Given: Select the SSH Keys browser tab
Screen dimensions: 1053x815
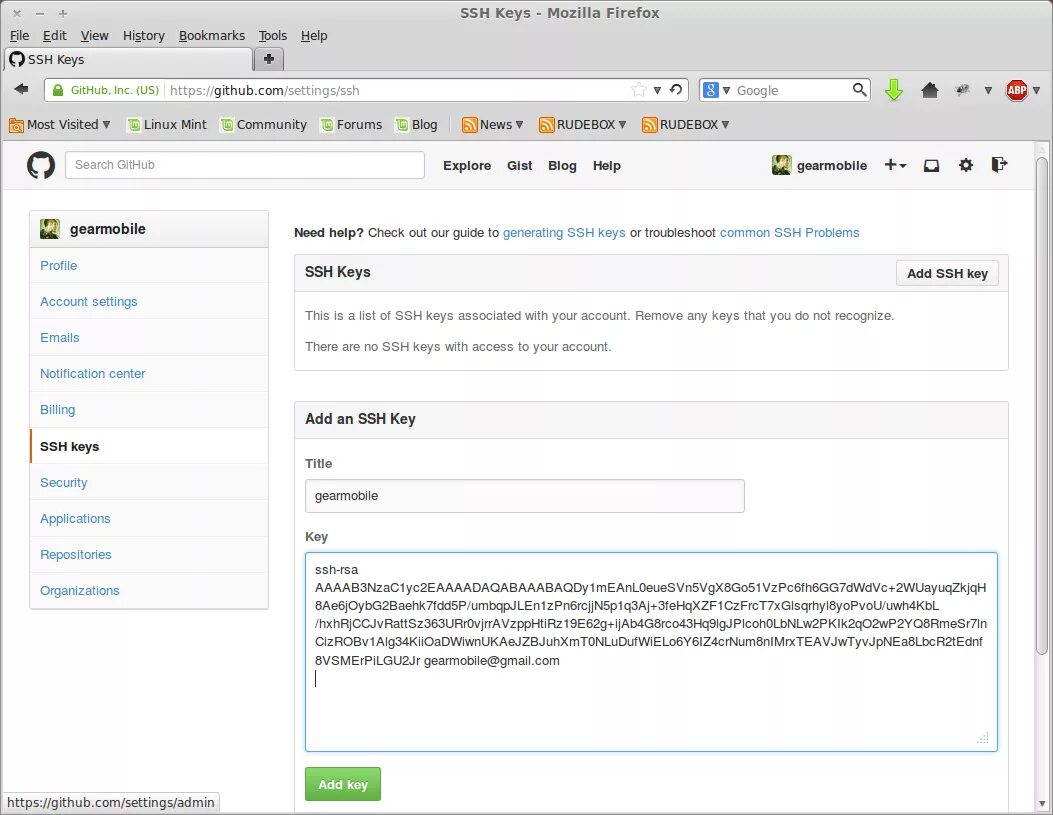Looking at the screenshot, I should (x=129, y=59).
